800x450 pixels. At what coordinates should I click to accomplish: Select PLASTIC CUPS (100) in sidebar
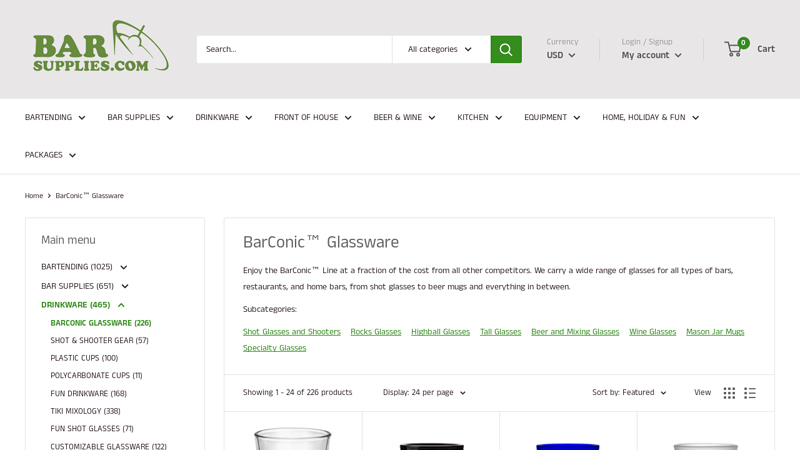tap(84, 358)
